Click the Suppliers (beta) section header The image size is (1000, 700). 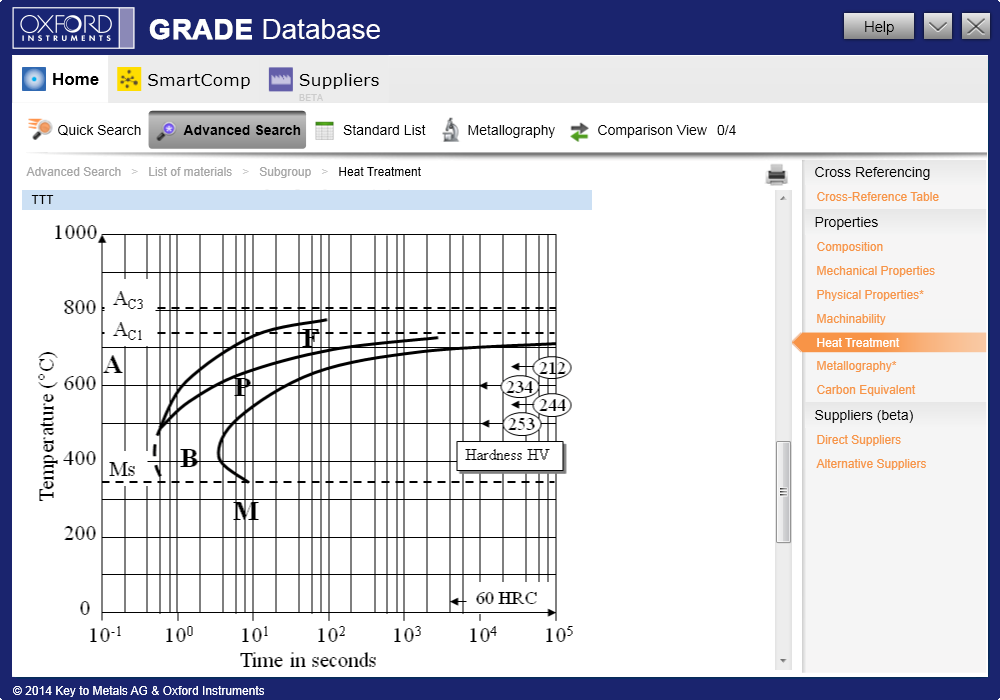(864, 415)
